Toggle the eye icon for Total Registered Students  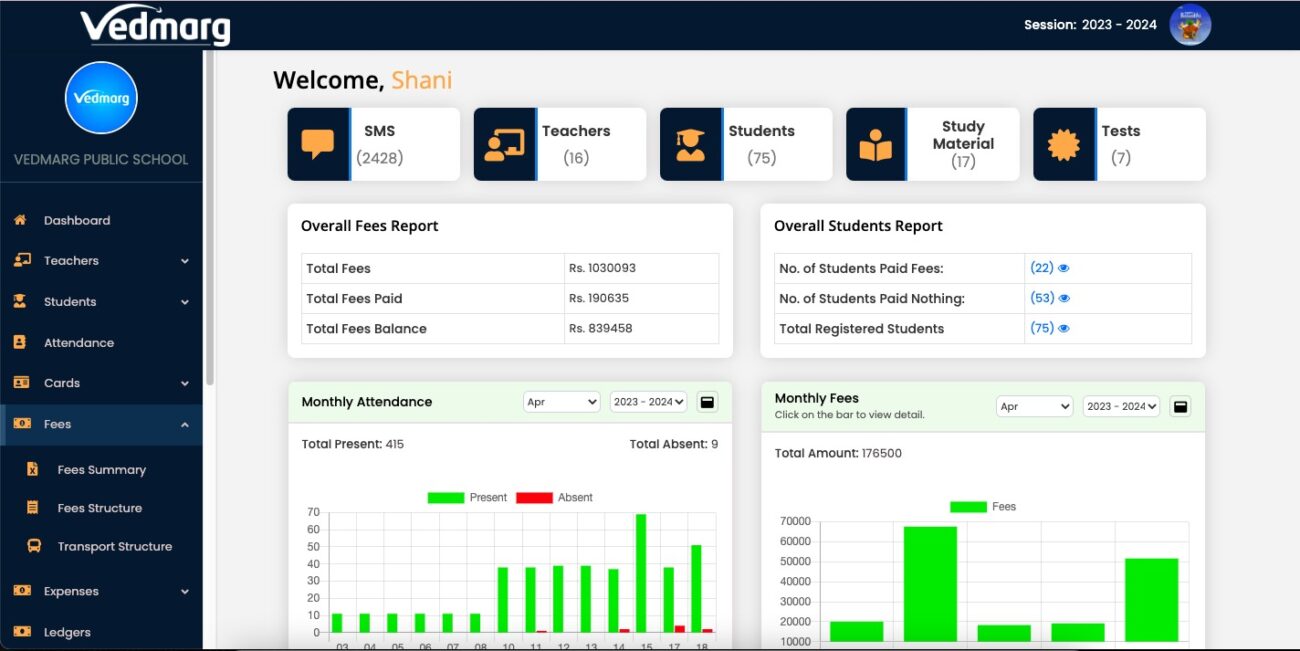1066,328
